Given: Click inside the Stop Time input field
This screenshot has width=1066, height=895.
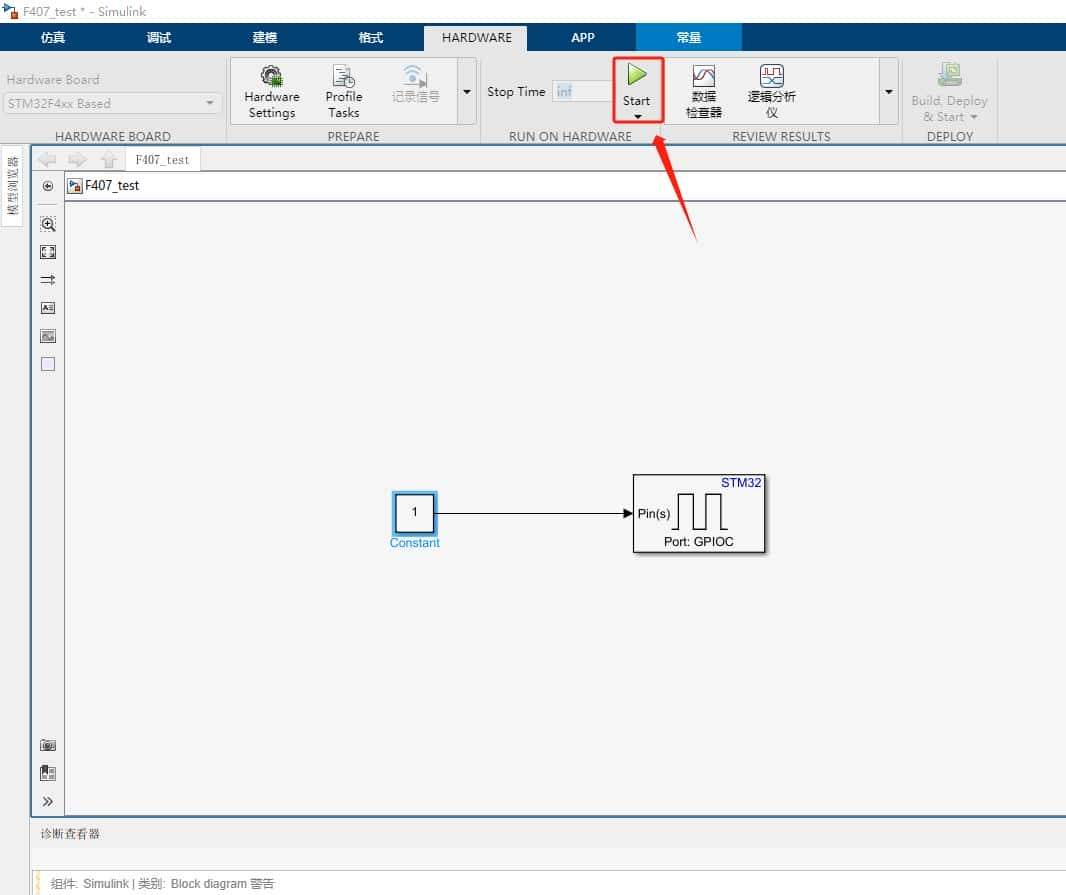Looking at the screenshot, I should (580, 91).
